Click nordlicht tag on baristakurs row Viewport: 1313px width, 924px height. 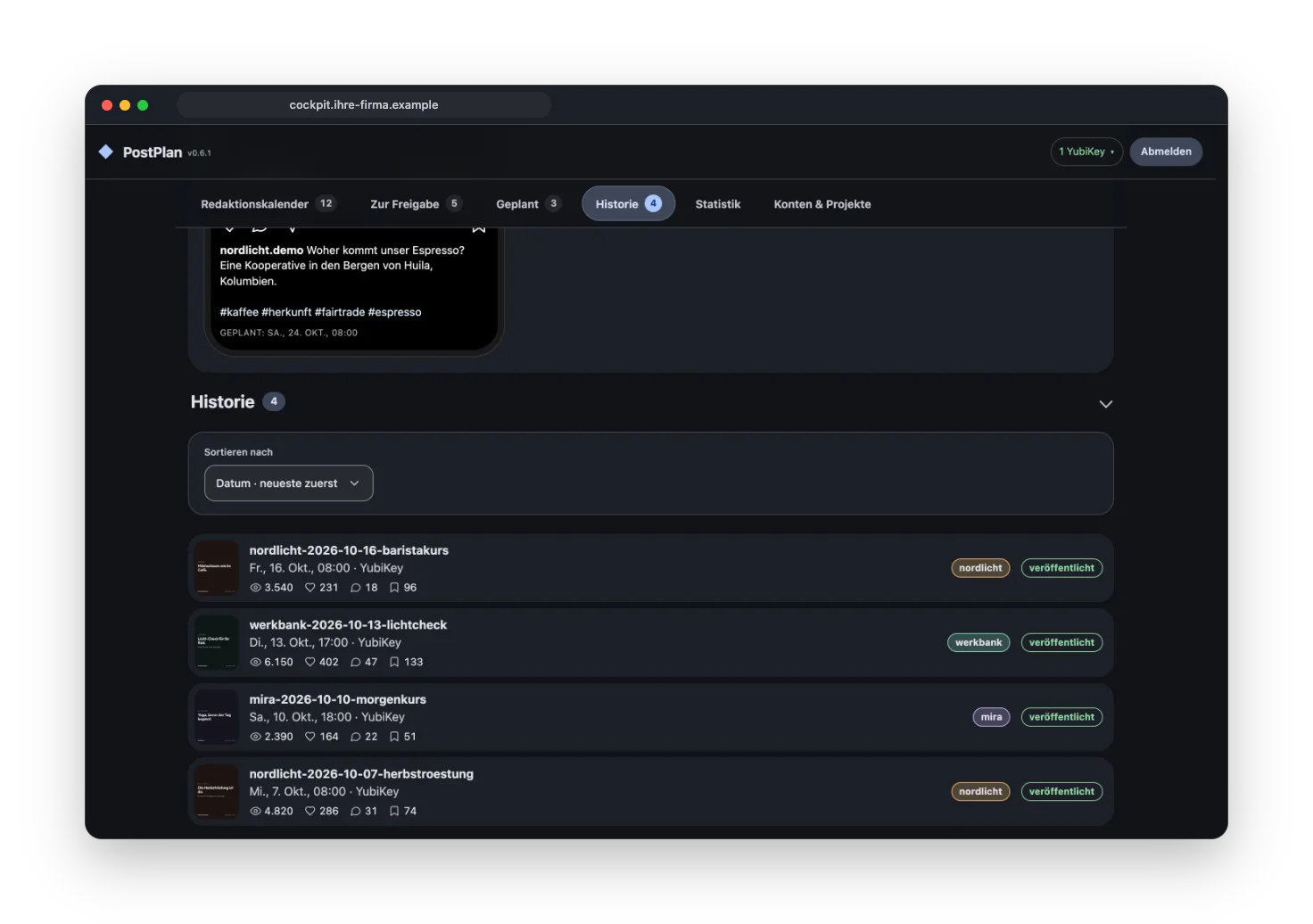980,568
